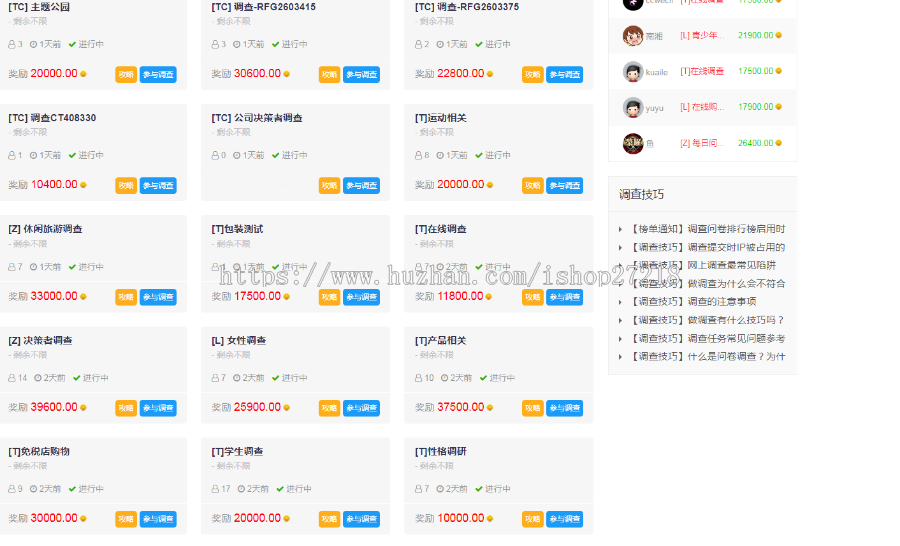Open 攻略 for 休闲旅游调查
The height and width of the screenshot is (546, 900).
126,297
